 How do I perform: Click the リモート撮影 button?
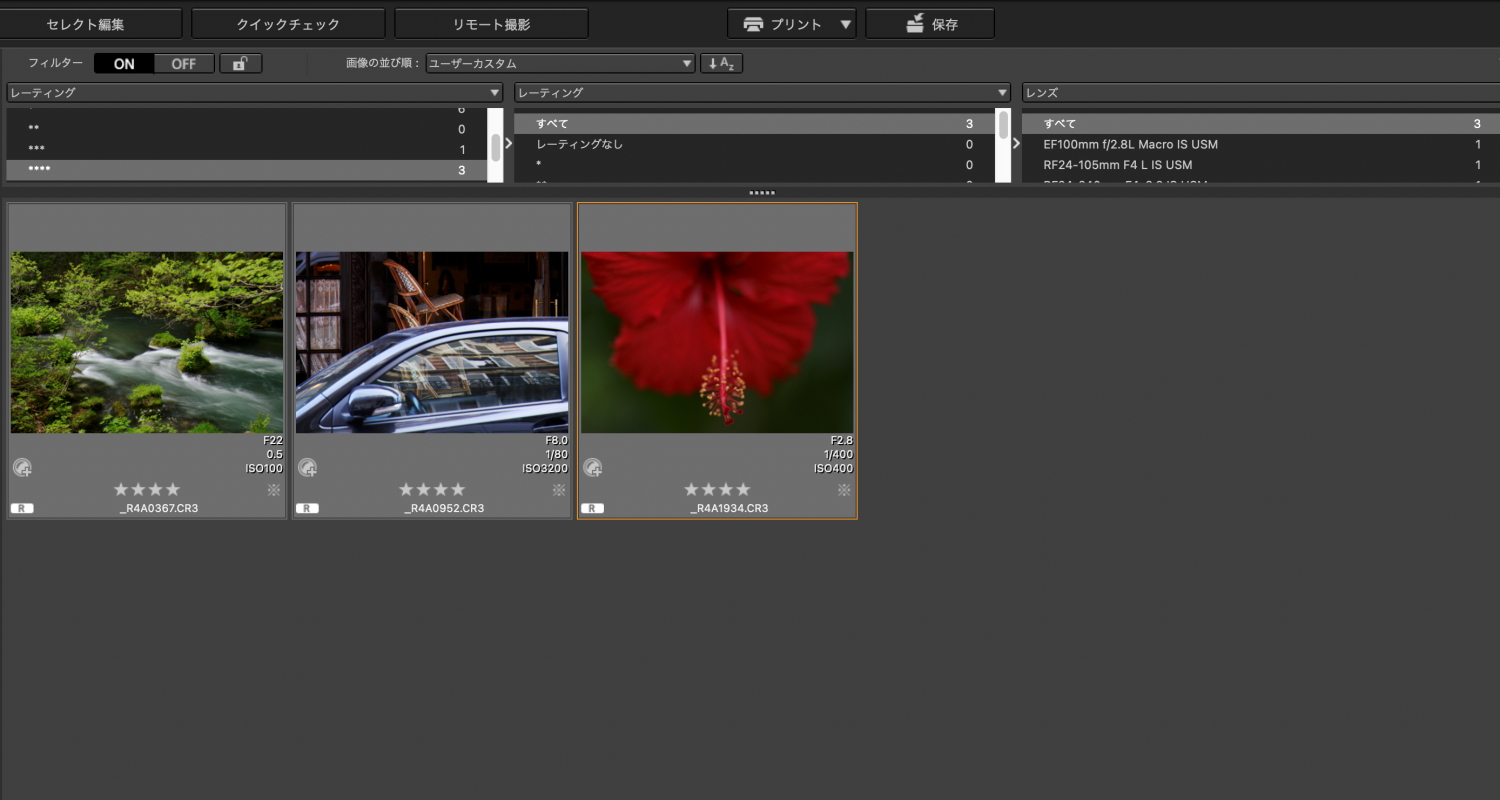(x=491, y=24)
